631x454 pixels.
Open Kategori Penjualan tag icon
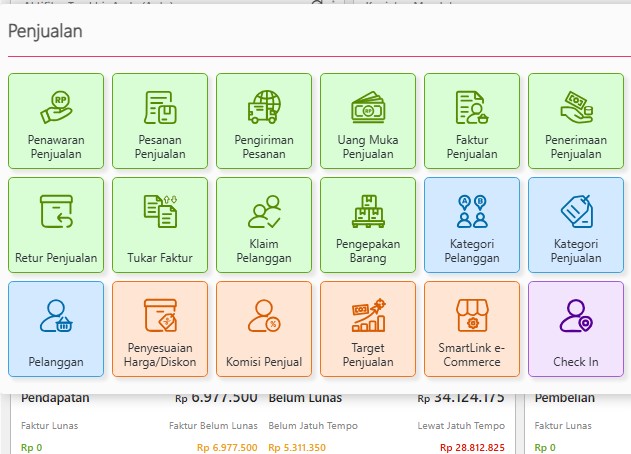[x=576, y=211]
